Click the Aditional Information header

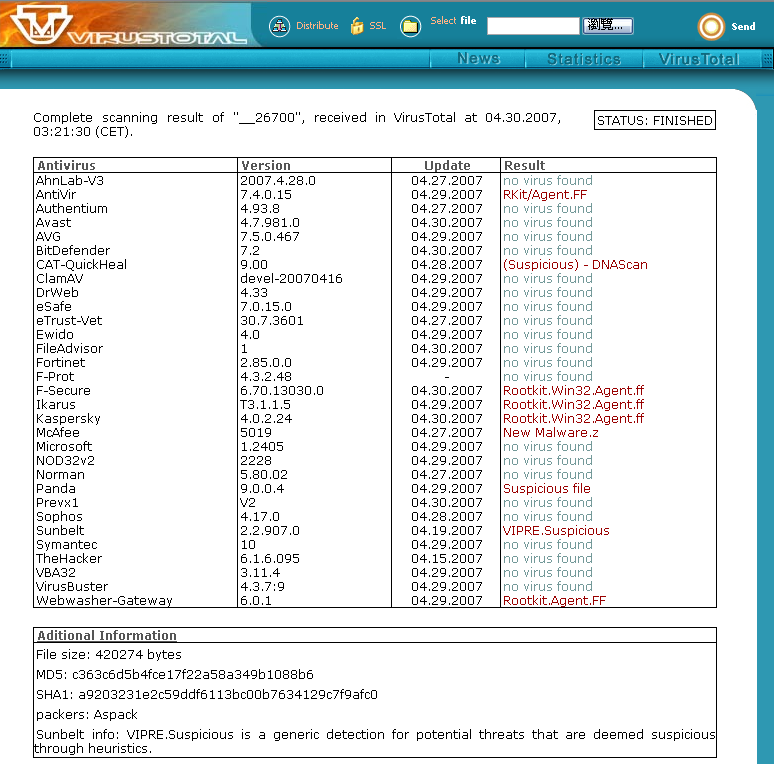click(x=107, y=635)
